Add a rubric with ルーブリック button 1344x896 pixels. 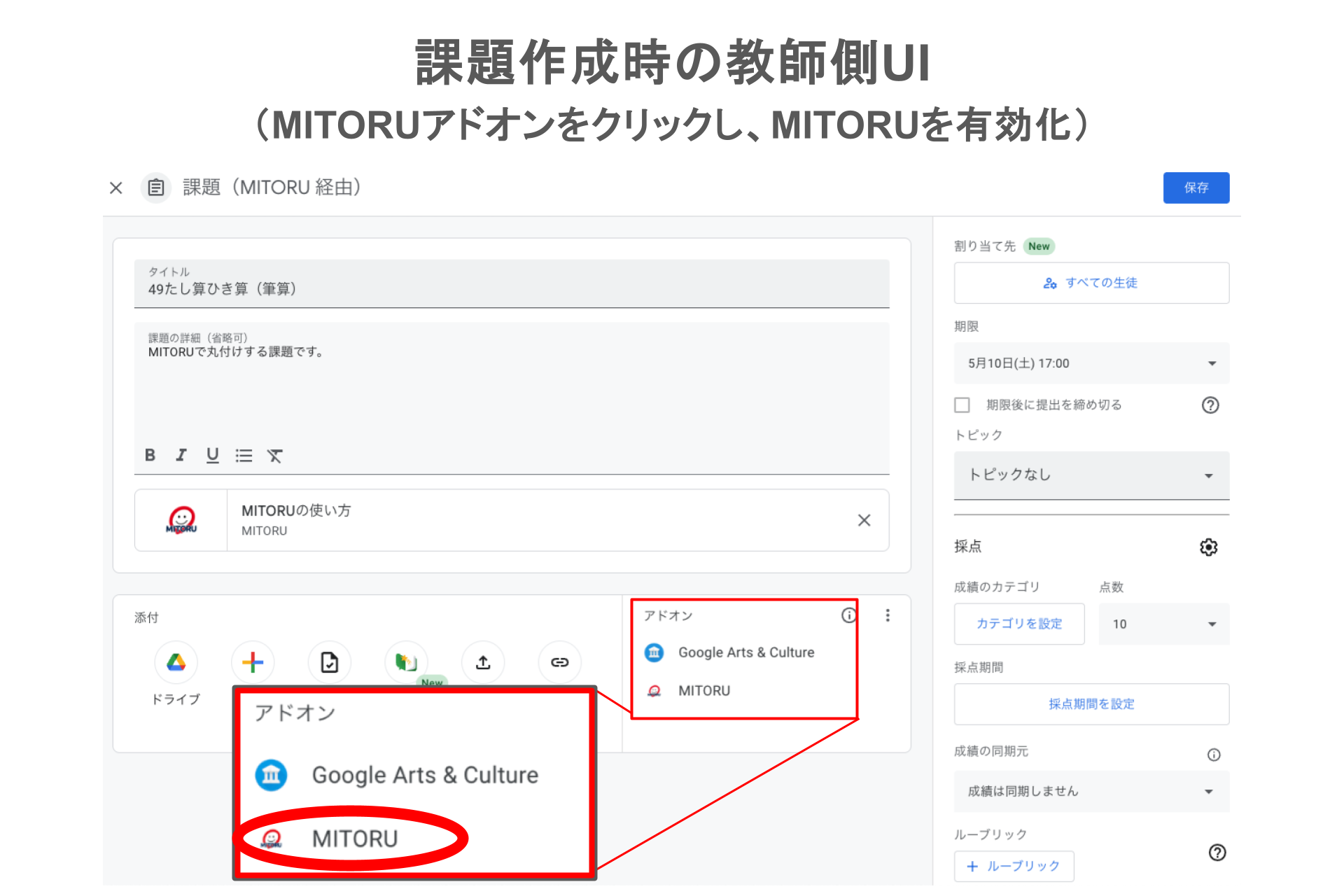coord(1014,866)
